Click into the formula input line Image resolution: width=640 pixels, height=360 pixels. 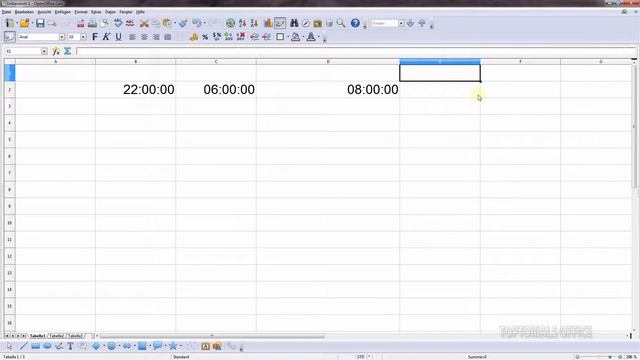click(x=356, y=51)
